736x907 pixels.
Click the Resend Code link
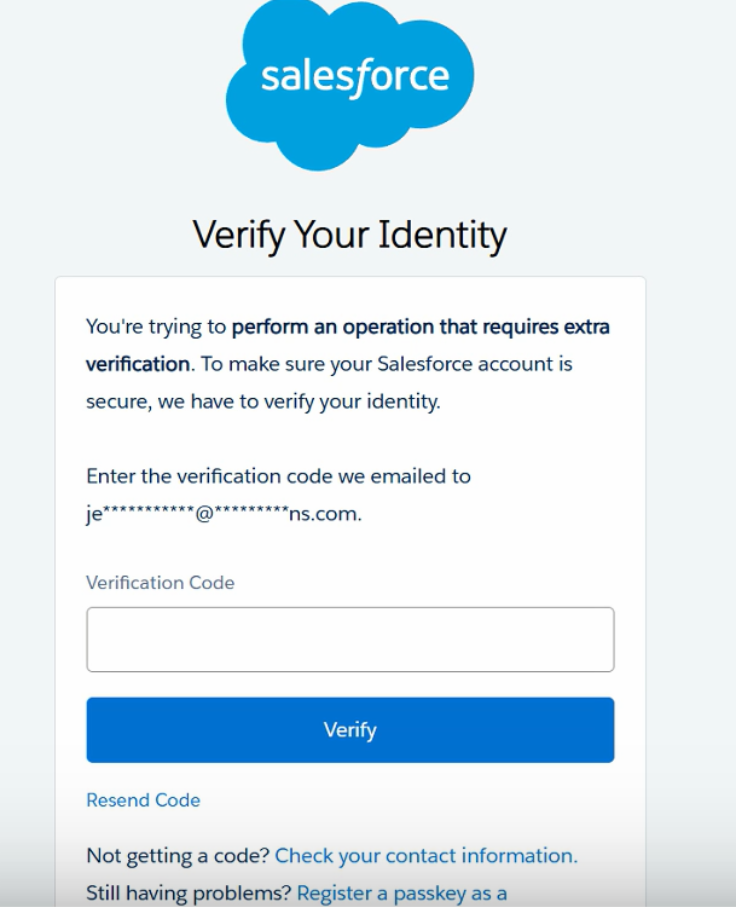(143, 800)
